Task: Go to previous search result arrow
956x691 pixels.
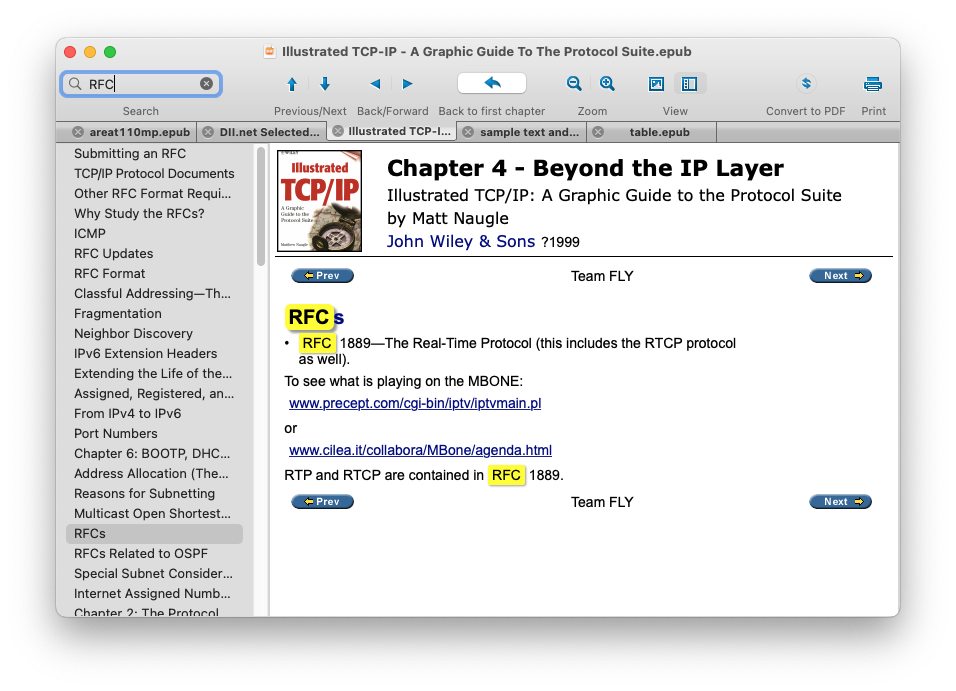Action: tap(292, 84)
